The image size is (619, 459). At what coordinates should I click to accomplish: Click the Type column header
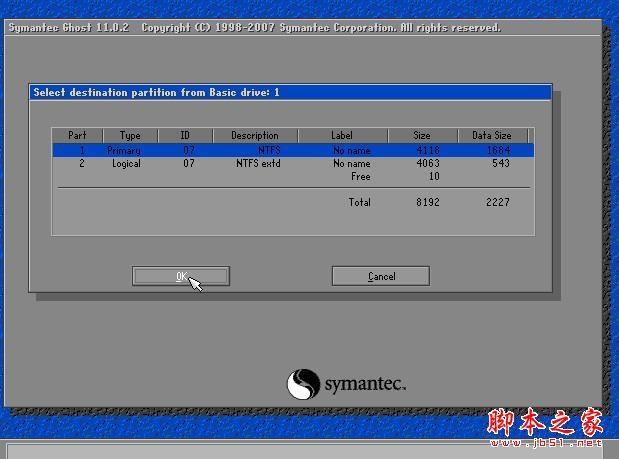130,135
